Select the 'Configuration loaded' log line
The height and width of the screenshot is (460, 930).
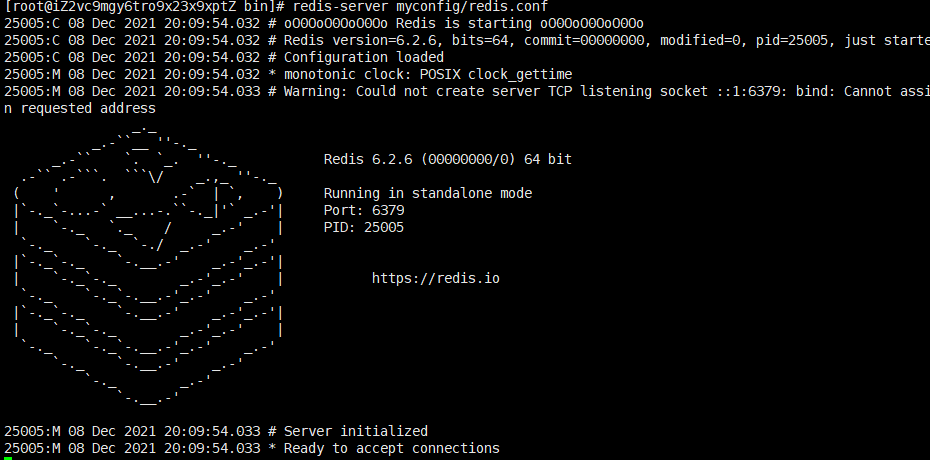(224, 58)
